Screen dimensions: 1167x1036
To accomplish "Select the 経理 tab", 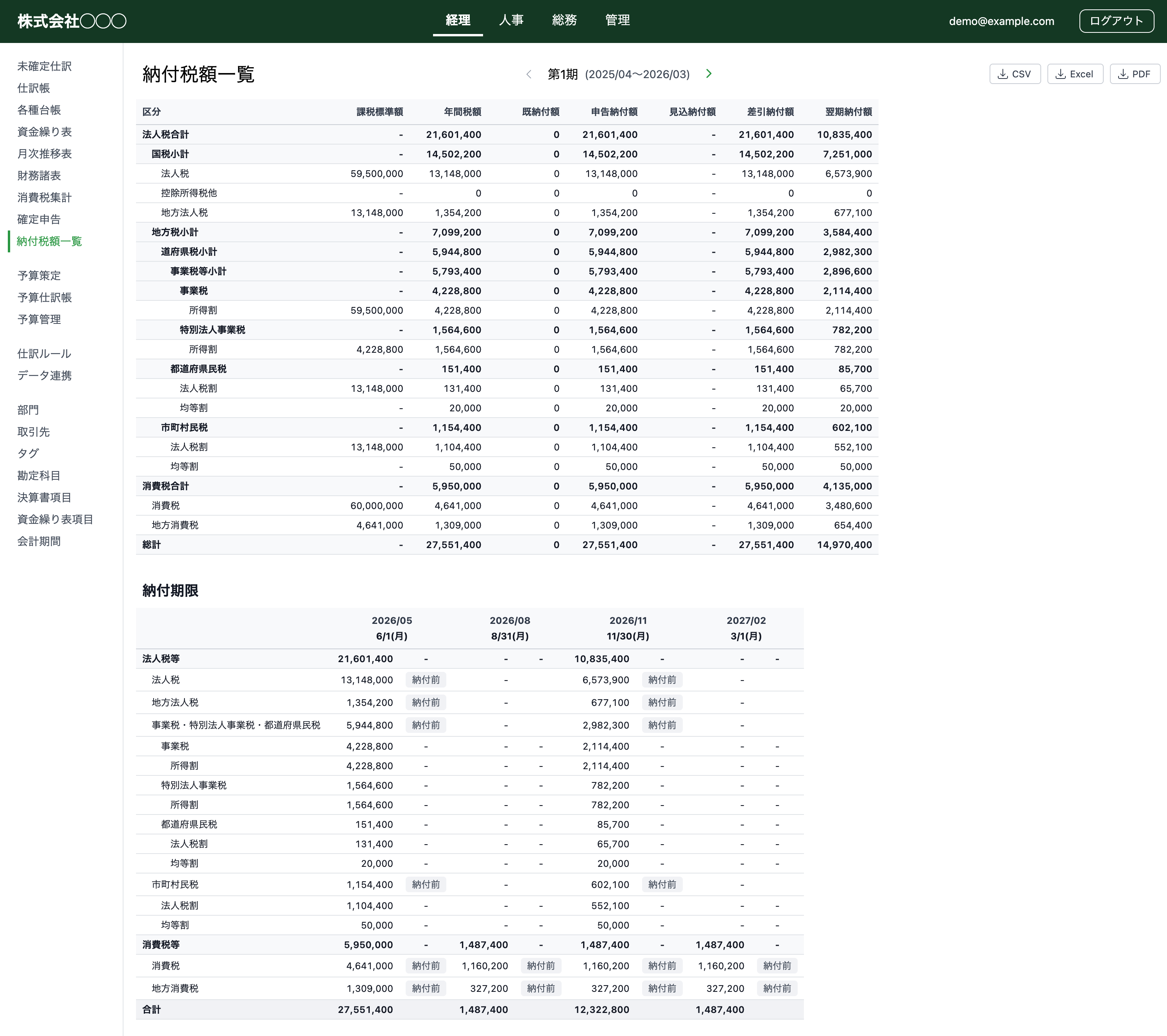I will [x=458, y=21].
